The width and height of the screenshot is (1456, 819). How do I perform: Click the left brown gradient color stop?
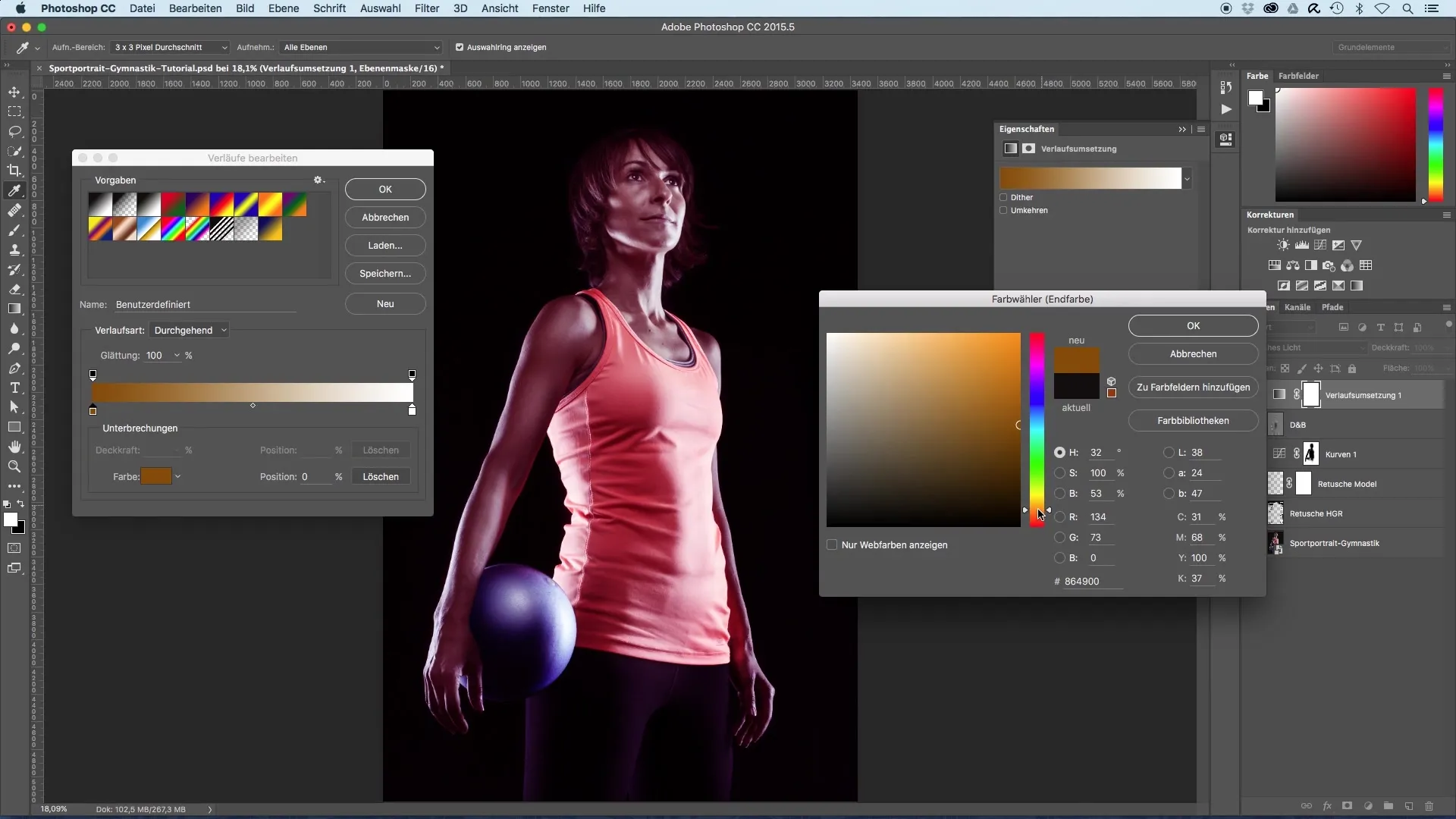(93, 410)
